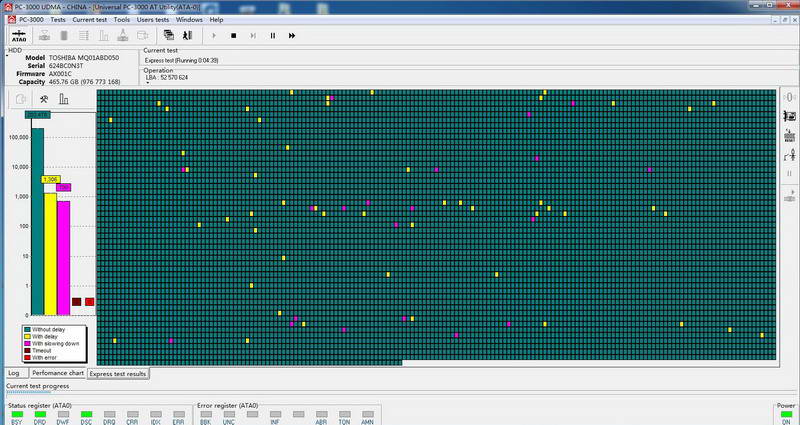The height and width of the screenshot is (425, 800).
Task: Switch to the Perfomance chart tab
Action: tap(58, 373)
